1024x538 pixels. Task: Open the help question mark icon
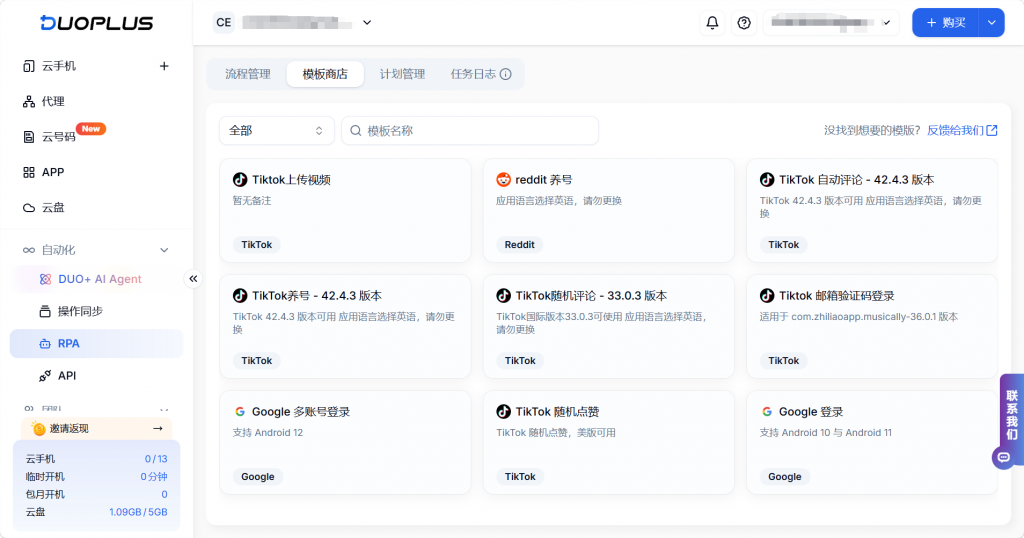tap(744, 23)
